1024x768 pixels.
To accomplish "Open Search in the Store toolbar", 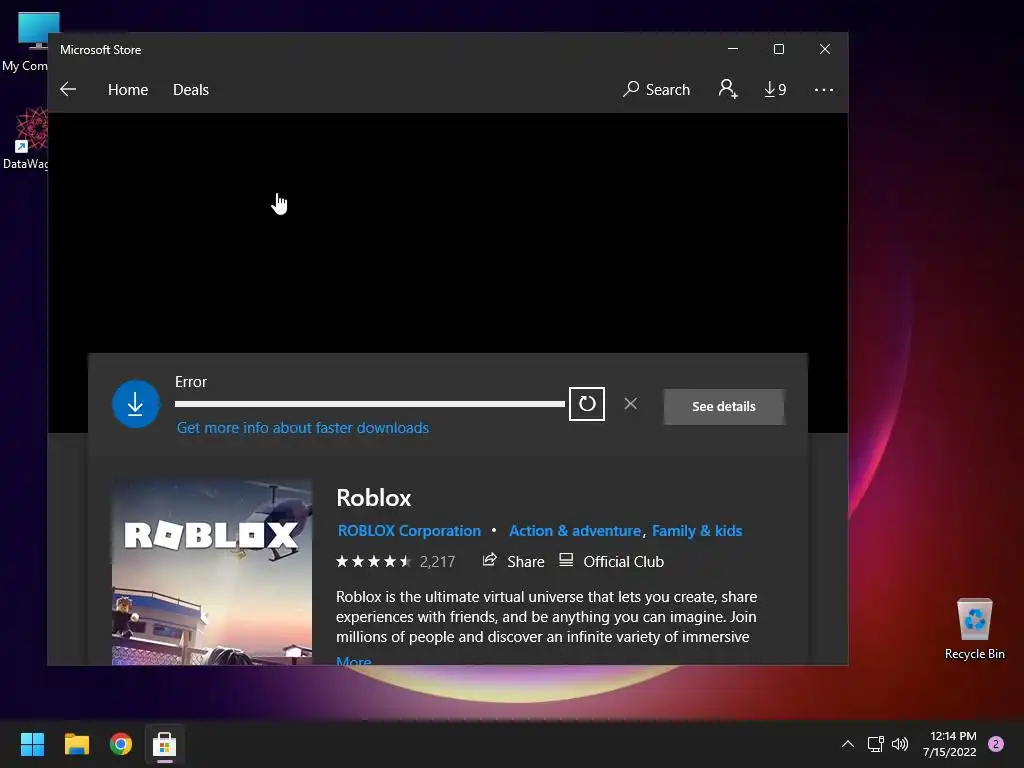I will (656, 89).
